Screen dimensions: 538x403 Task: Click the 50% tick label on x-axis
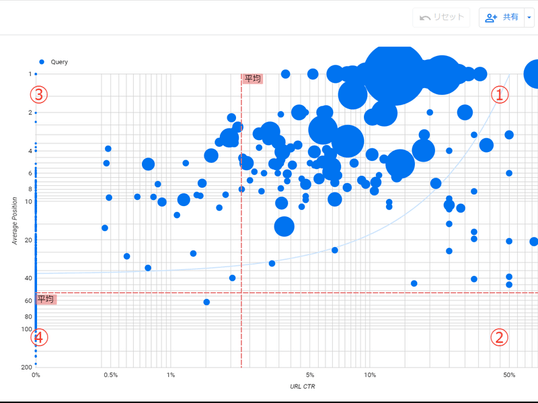pyautogui.click(x=509, y=375)
